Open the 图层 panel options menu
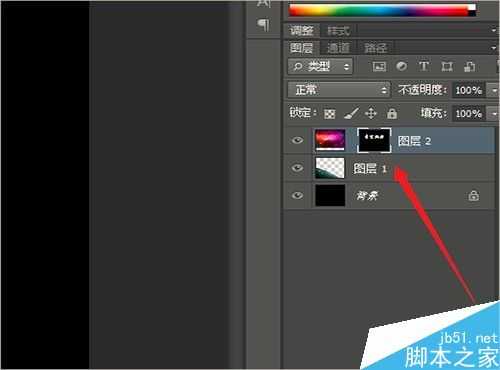The image size is (500, 370). coord(494,48)
